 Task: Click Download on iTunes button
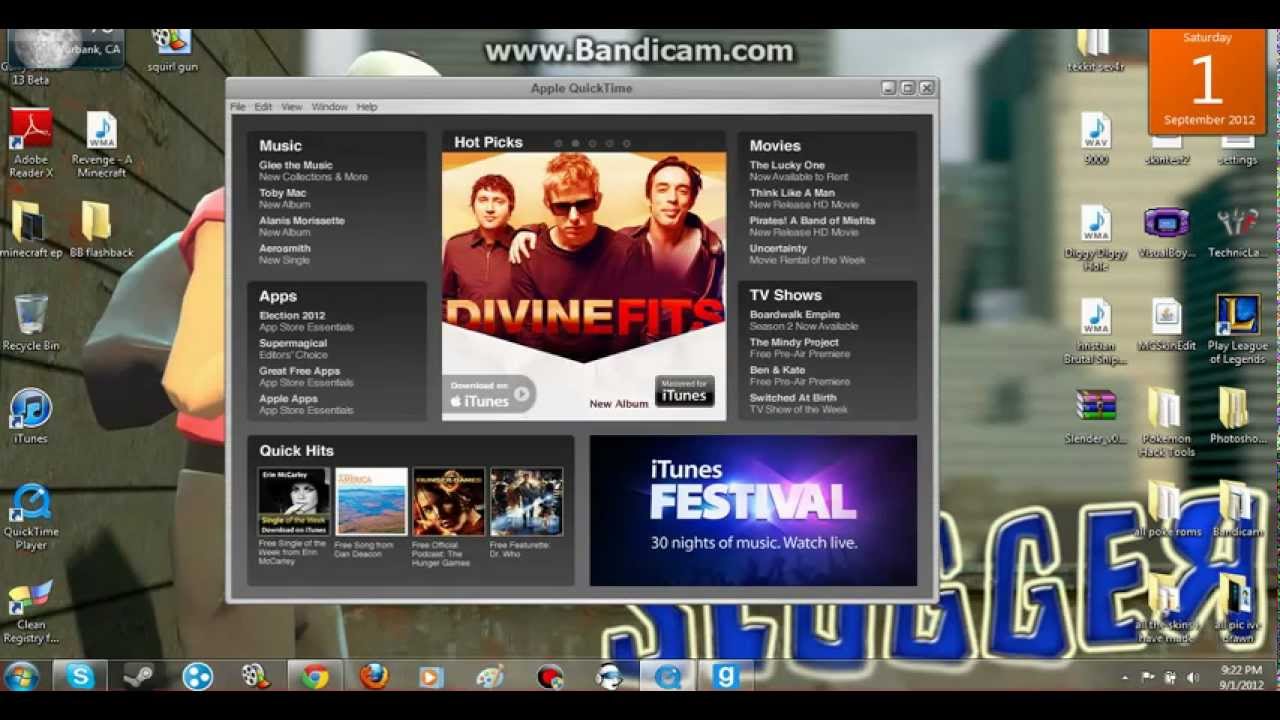tap(489, 394)
